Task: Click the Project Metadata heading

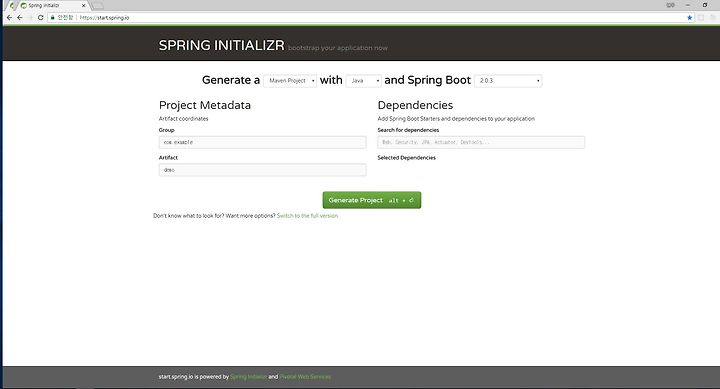Action: point(205,105)
